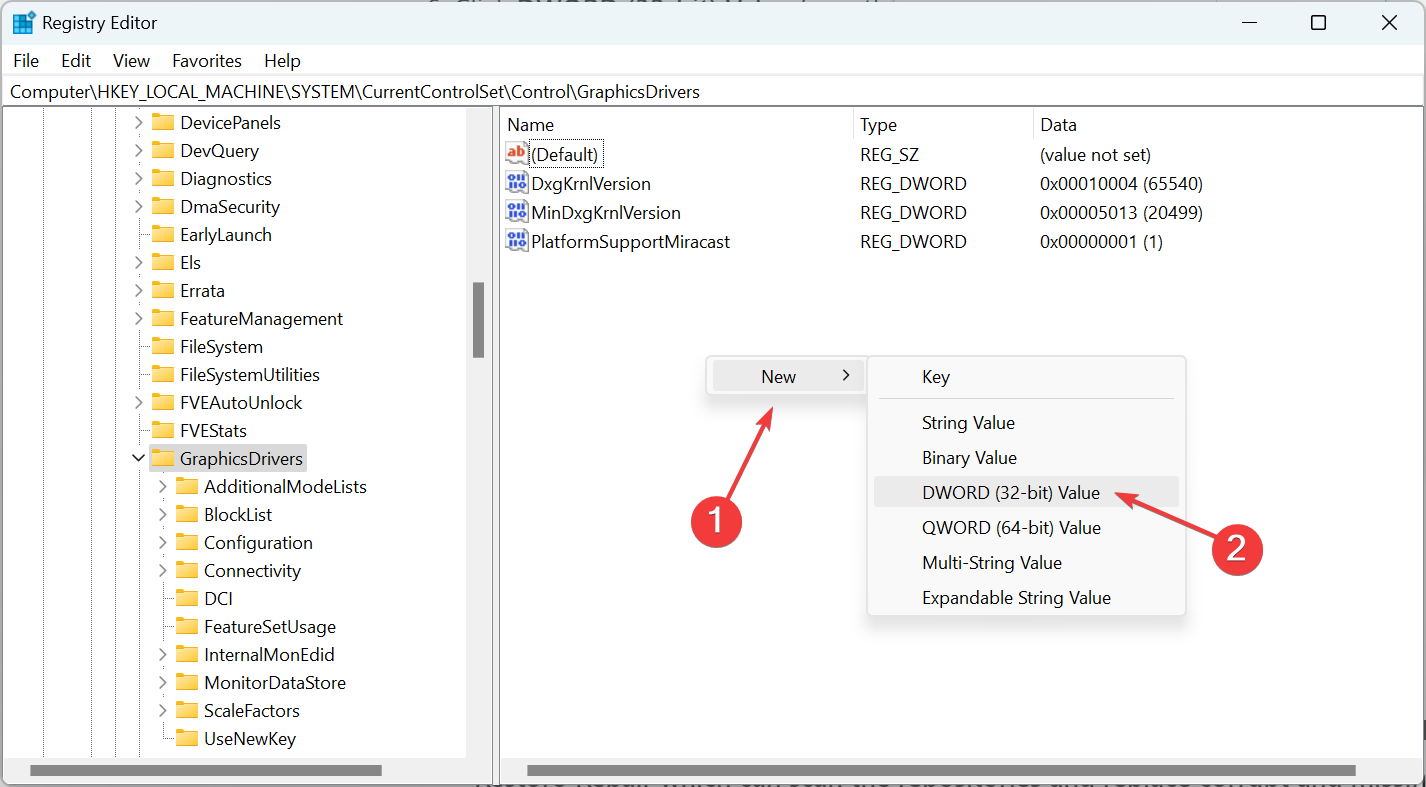
Task: Expand the MonitorDataStore subkey
Action: pyautogui.click(x=162, y=682)
